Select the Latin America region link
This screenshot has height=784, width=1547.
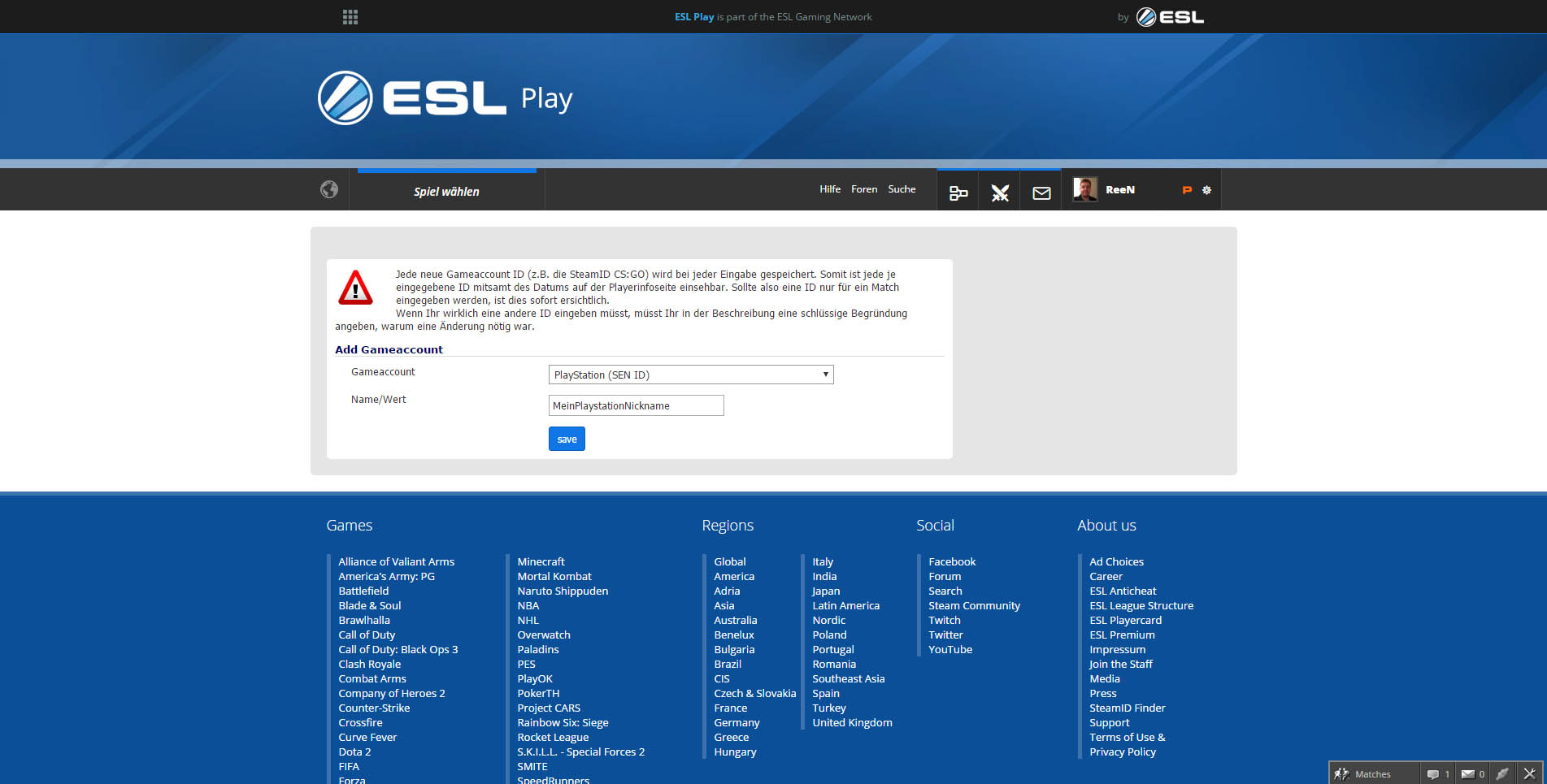(x=845, y=605)
